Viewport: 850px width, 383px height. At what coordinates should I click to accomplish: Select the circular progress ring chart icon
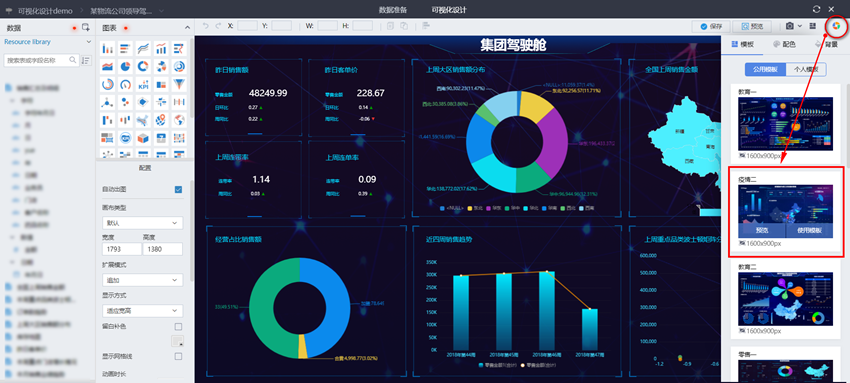coord(108,85)
